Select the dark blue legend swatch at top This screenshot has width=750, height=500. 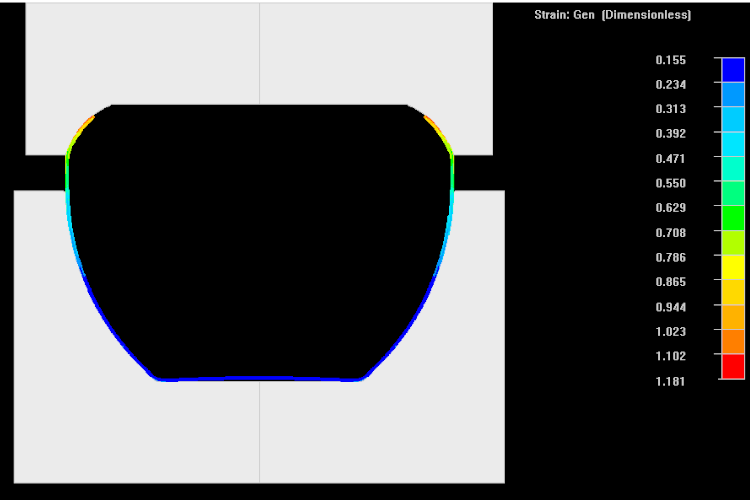click(733, 70)
